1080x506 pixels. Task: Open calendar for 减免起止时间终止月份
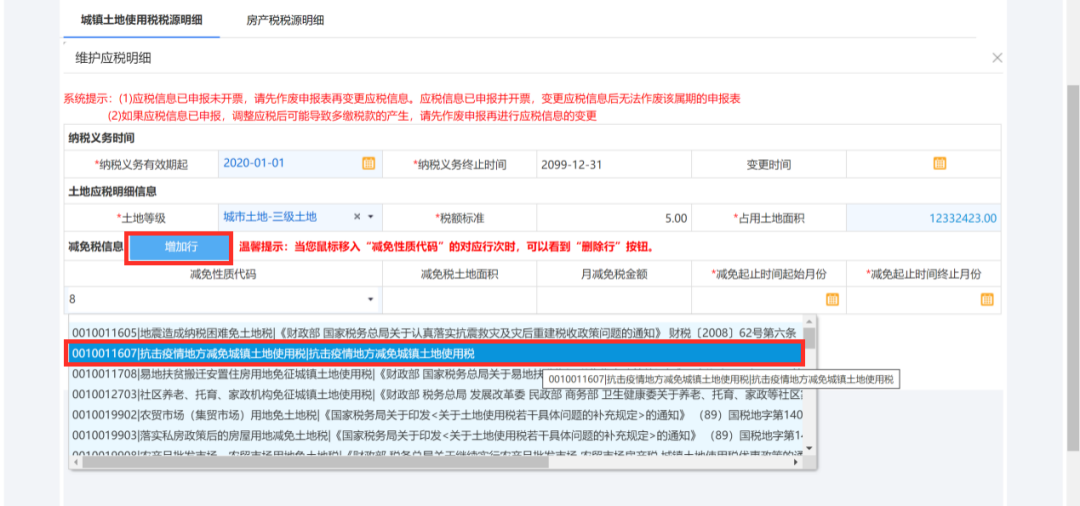click(987, 299)
